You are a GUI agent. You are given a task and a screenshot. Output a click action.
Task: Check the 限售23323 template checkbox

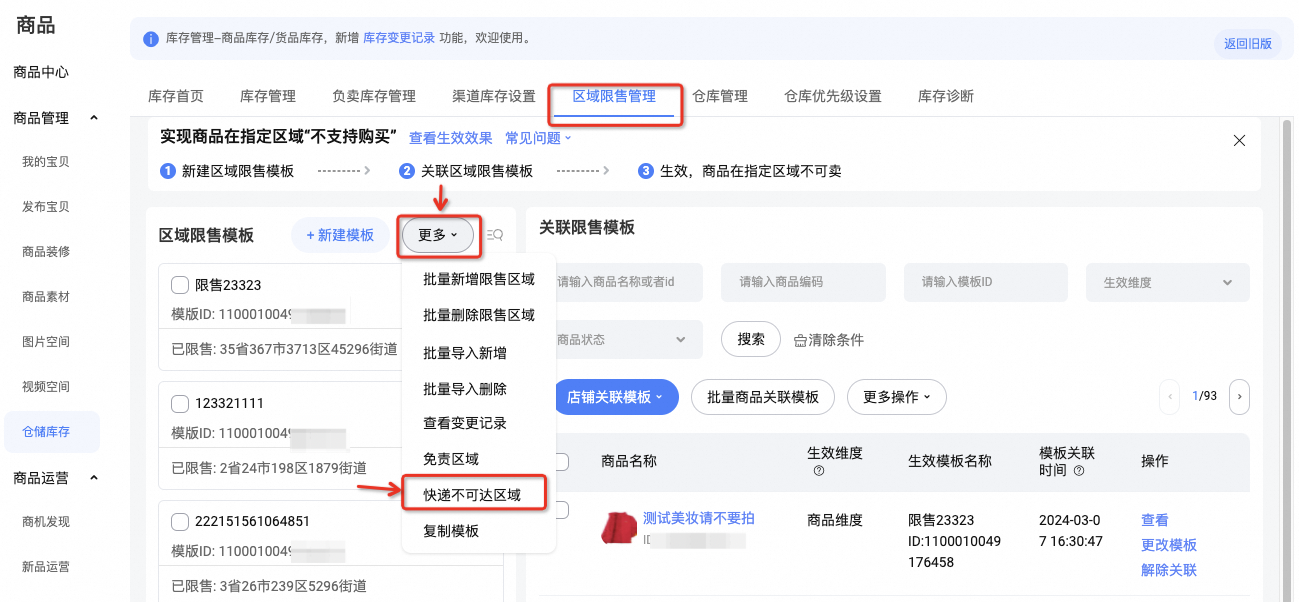180,285
